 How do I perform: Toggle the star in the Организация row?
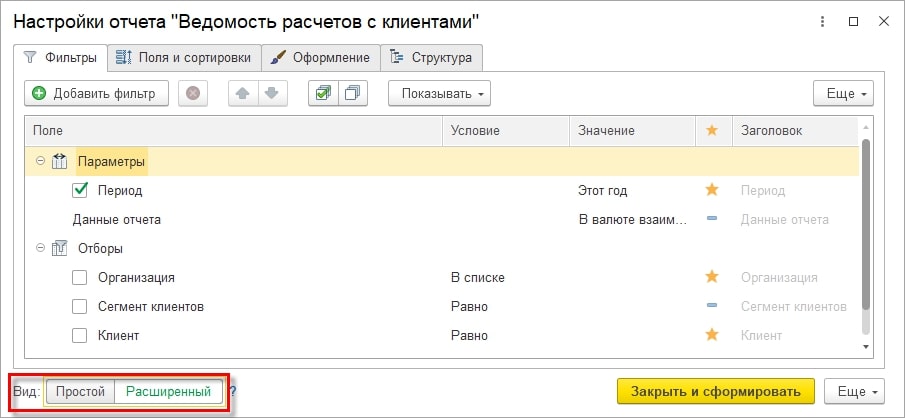[712, 277]
